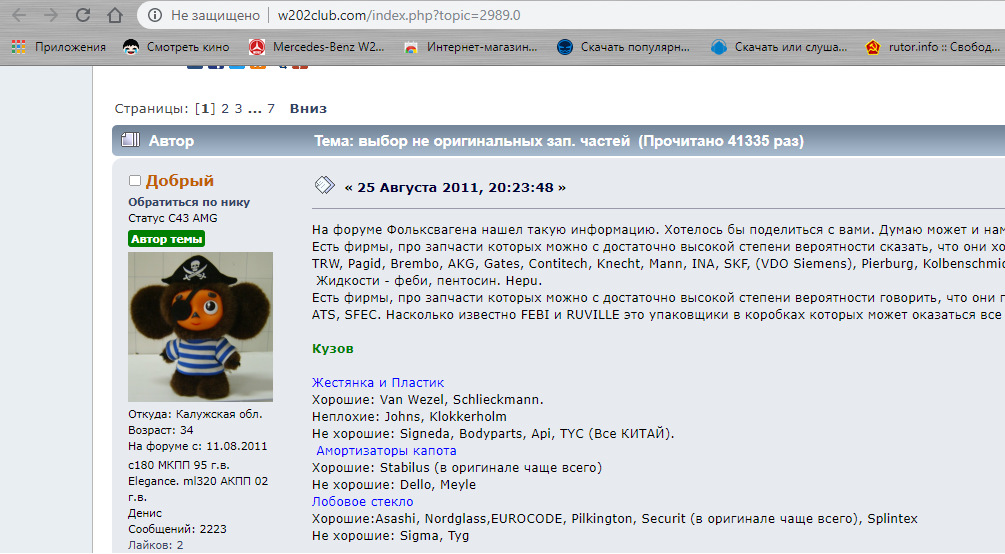1005x554 pixels.
Task: Click Сообщений: 2223 text
Action: coord(178,529)
